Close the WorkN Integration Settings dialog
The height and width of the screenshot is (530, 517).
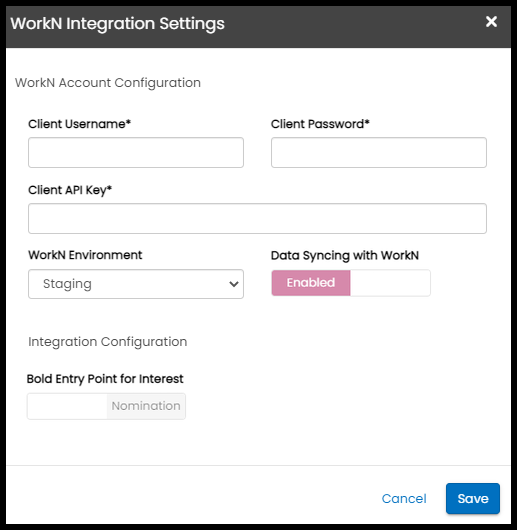(x=491, y=22)
